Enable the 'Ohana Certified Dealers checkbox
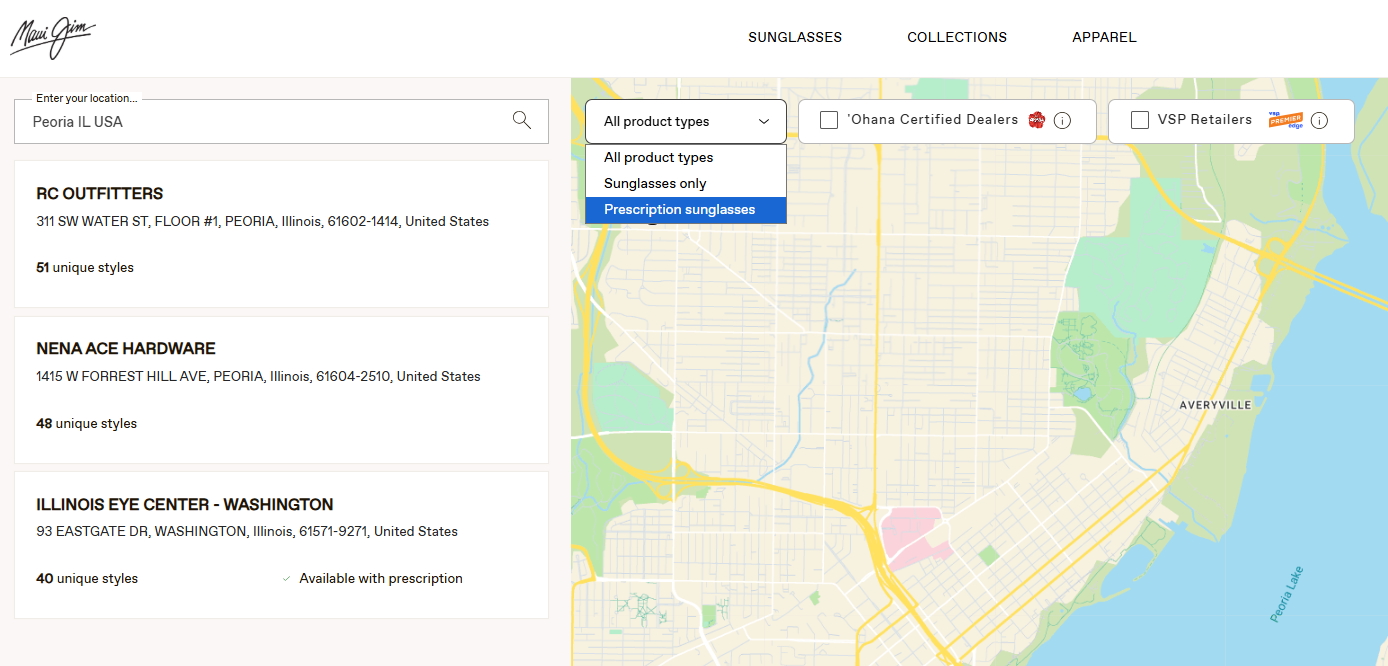The width and height of the screenshot is (1388, 666). click(x=829, y=120)
